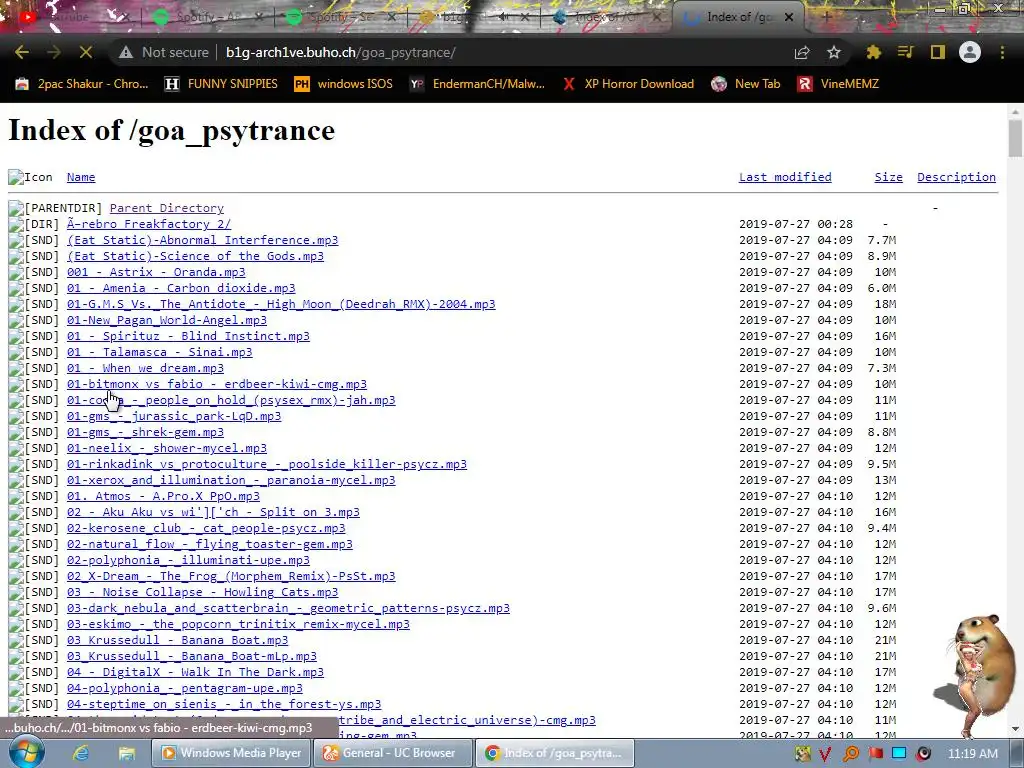Open 02-polyphonia - illuminati-upe.mp3
The width and height of the screenshot is (1024, 768).
[x=188, y=560]
